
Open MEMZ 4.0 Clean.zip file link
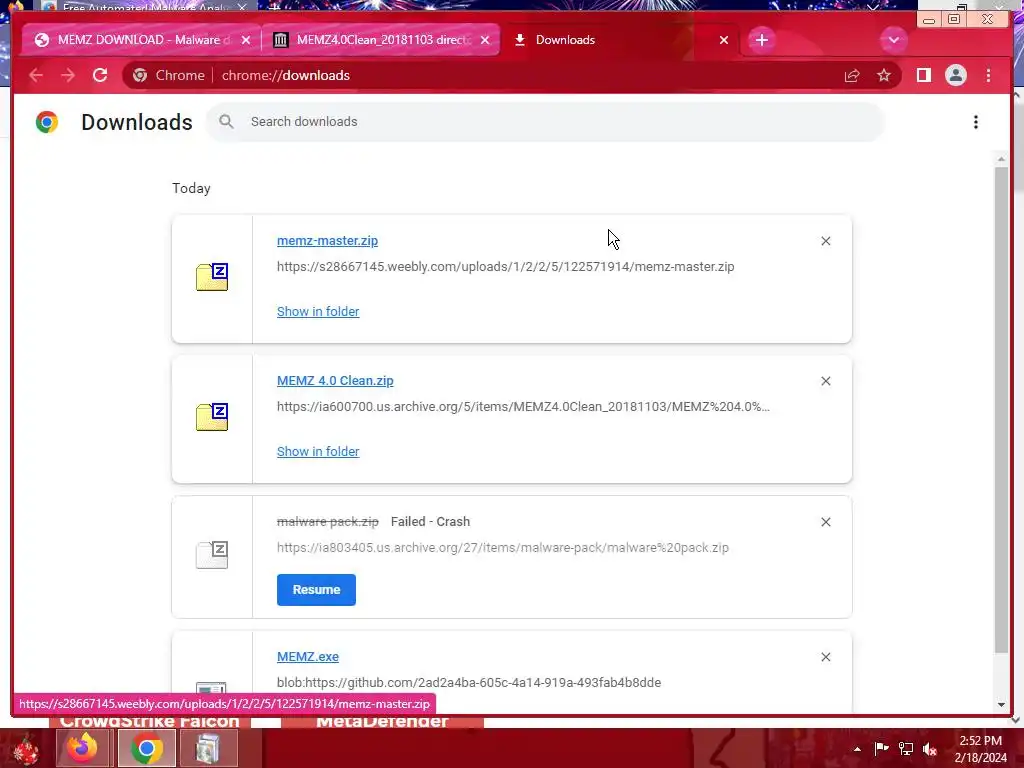pyautogui.click(x=335, y=381)
